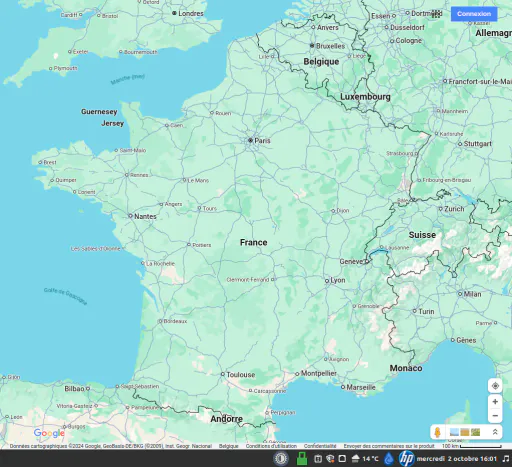Click the Andorre label

pyautogui.click(x=226, y=419)
